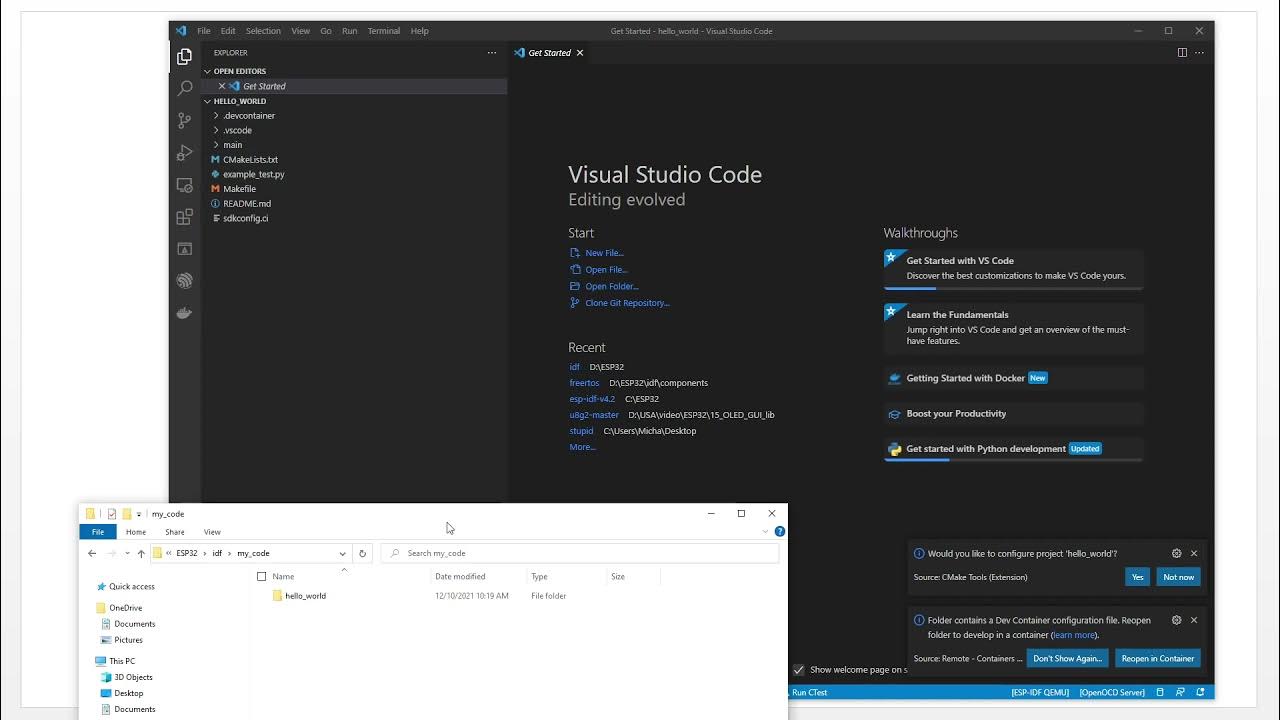Viewport: 1280px width, 720px height.
Task: Toggle Show welcome page on startup checkbox
Action: [x=799, y=670]
